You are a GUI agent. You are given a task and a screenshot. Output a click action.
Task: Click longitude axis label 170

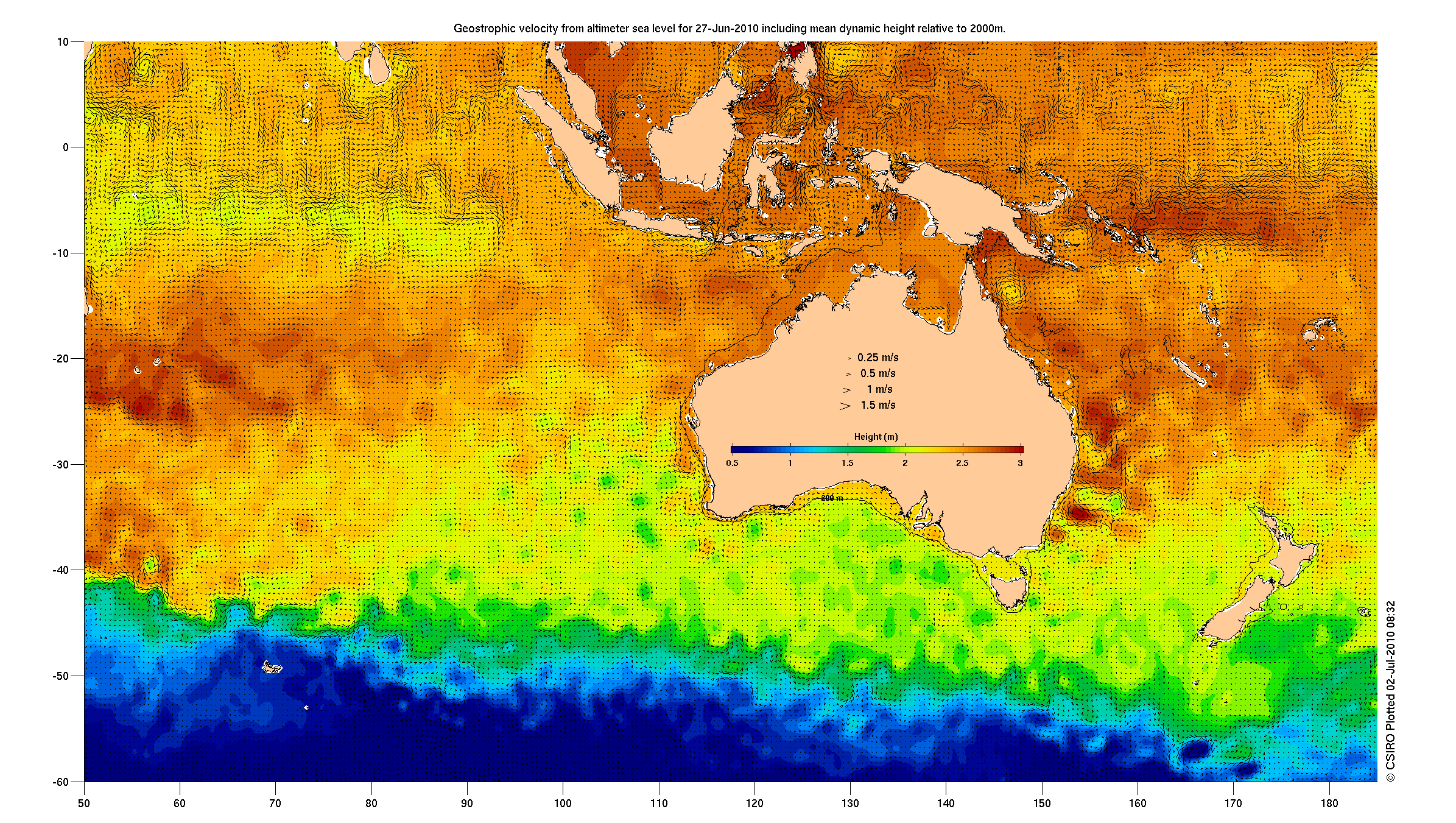point(1233,803)
